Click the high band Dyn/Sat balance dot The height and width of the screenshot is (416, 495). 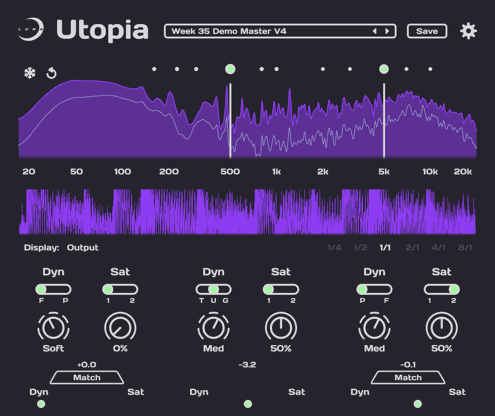417,404
